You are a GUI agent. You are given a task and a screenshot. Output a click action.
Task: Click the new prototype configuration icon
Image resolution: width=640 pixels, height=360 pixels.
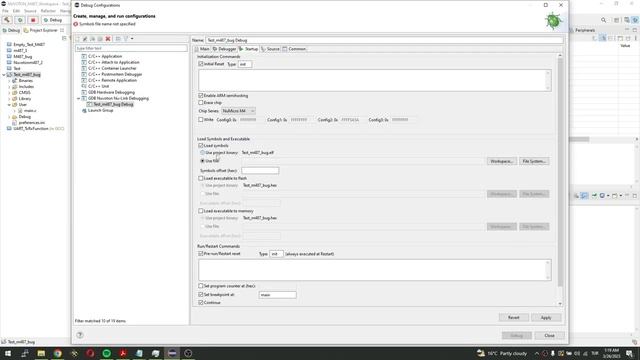pyautogui.click(x=85, y=39)
